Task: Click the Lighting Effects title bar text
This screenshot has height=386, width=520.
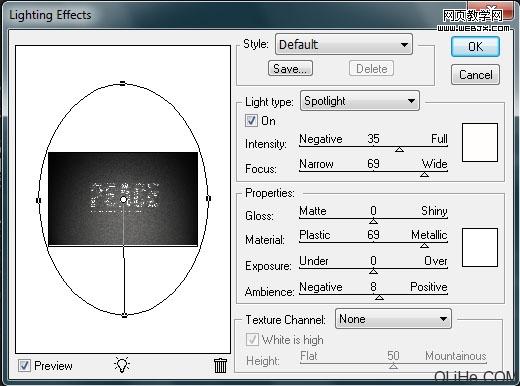Action: [50, 15]
